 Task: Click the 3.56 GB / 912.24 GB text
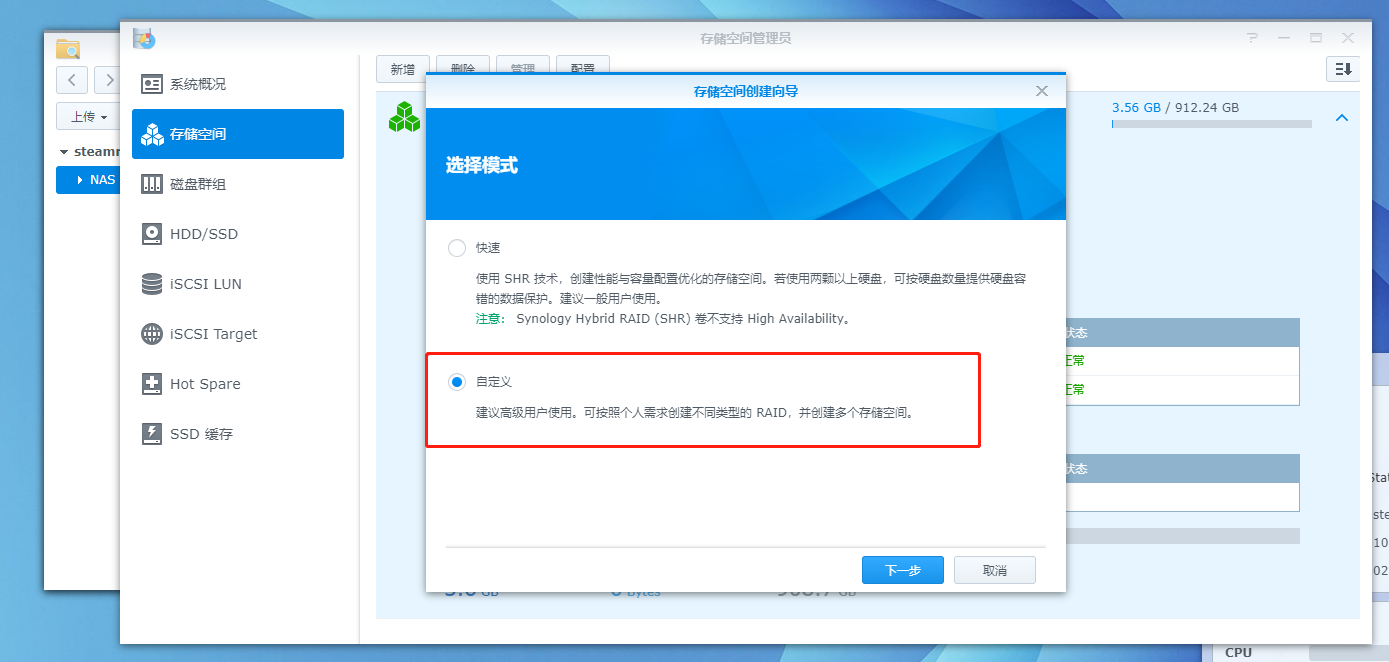pyautogui.click(x=1175, y=107)
